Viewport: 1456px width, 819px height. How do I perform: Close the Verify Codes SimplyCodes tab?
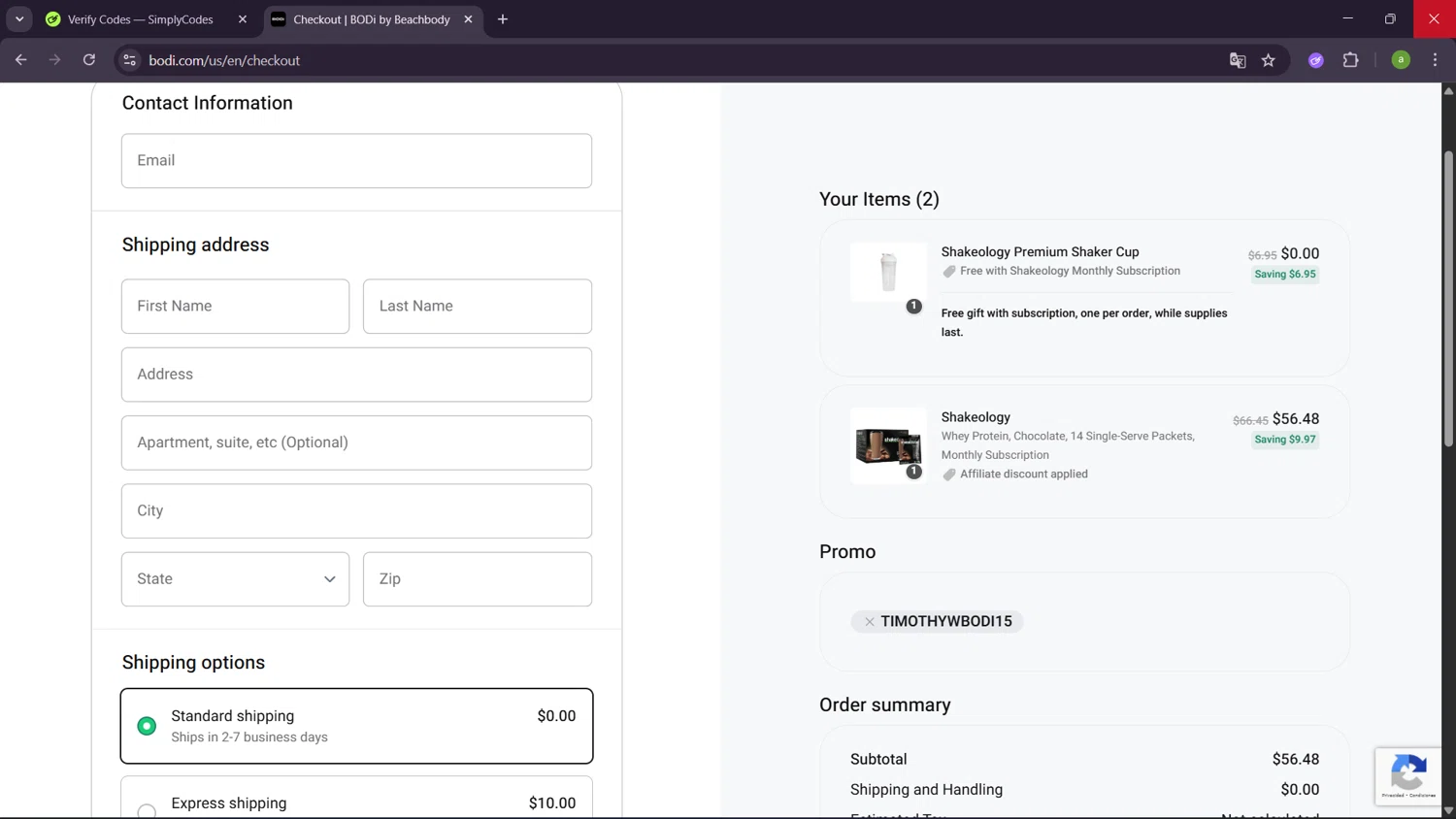tap(243, 19)
